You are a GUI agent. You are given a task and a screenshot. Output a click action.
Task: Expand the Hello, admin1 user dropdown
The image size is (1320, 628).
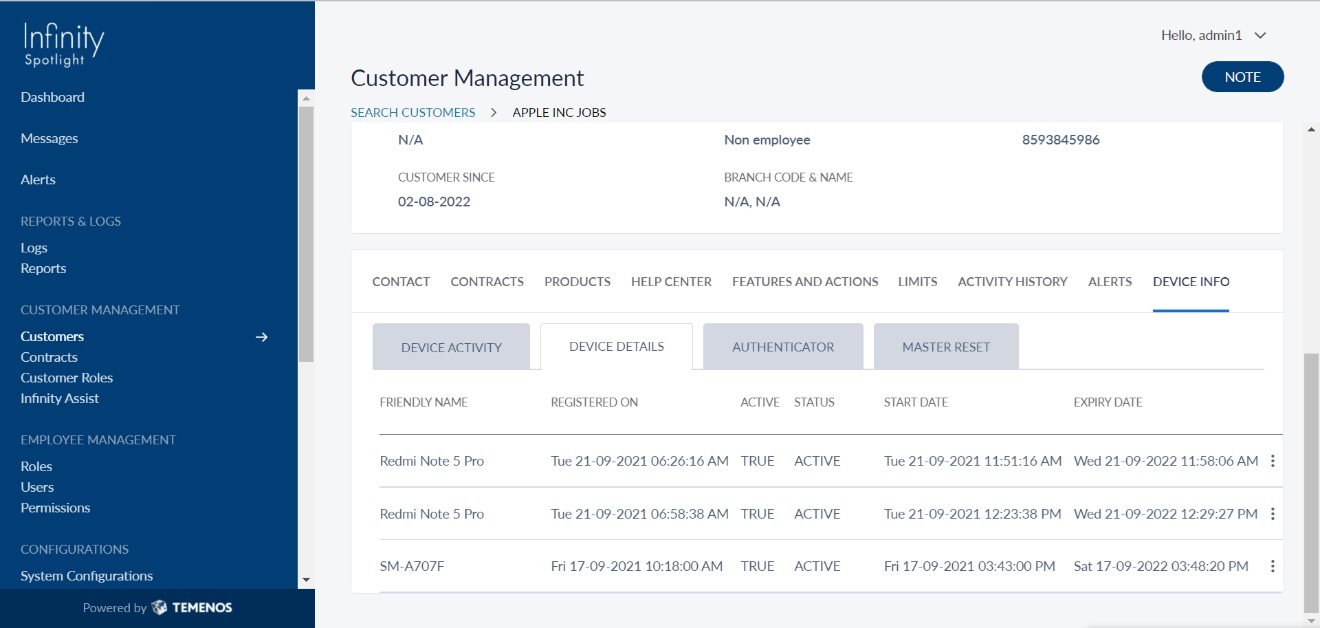tap(1213, 35)
